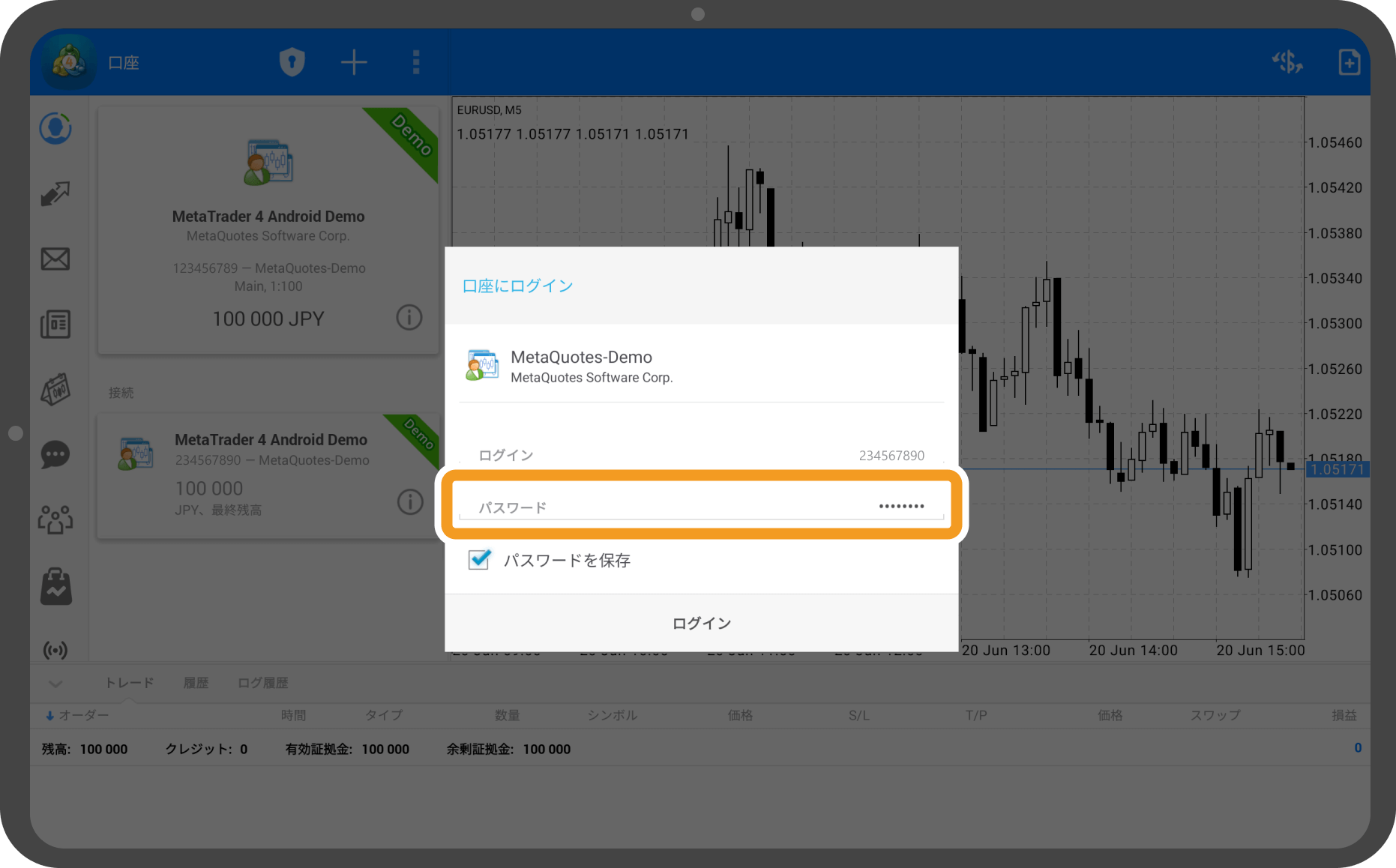1396x868 pixels.
Task: Click the currency symbol icon at top right
Action: click(x=1287, y=62)
